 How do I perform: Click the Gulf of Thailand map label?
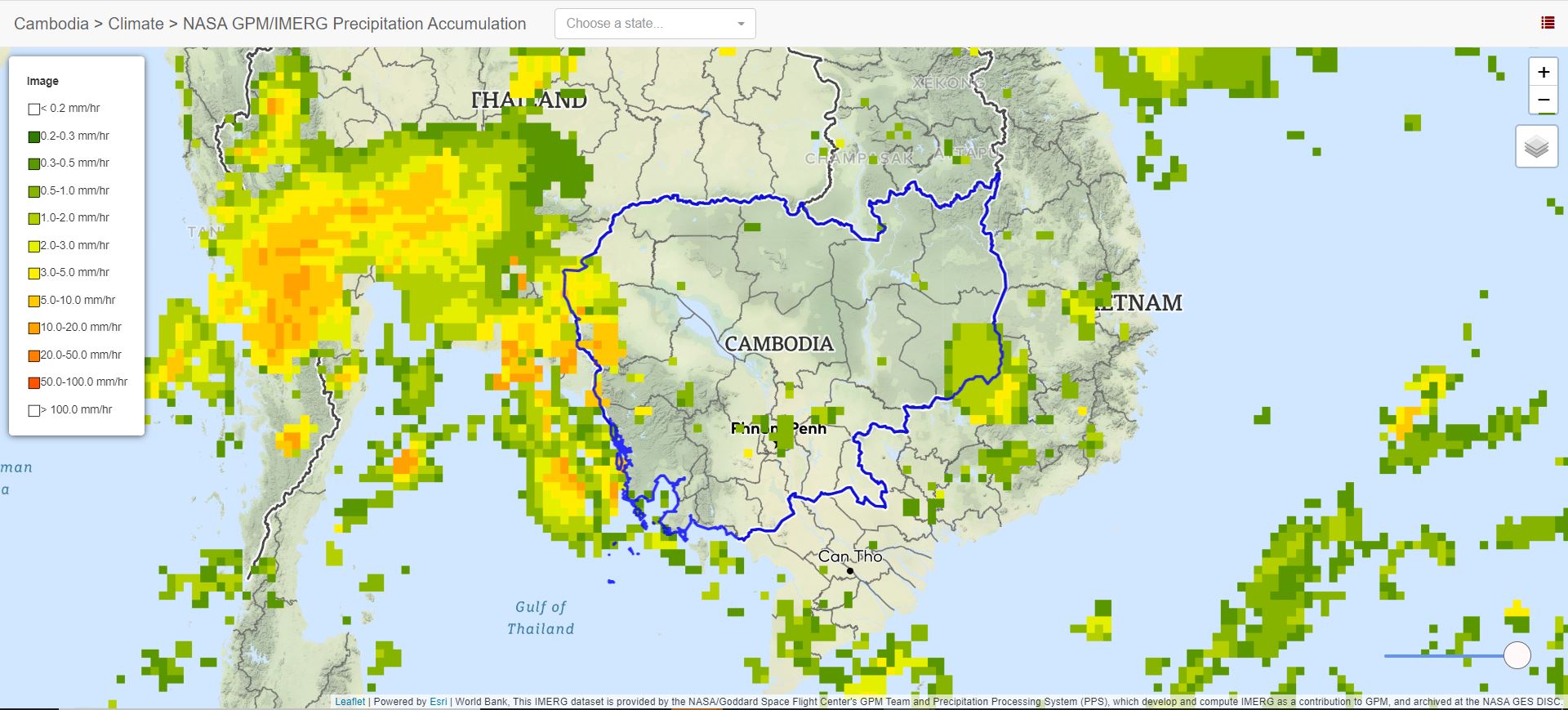[x=541, y=618]
